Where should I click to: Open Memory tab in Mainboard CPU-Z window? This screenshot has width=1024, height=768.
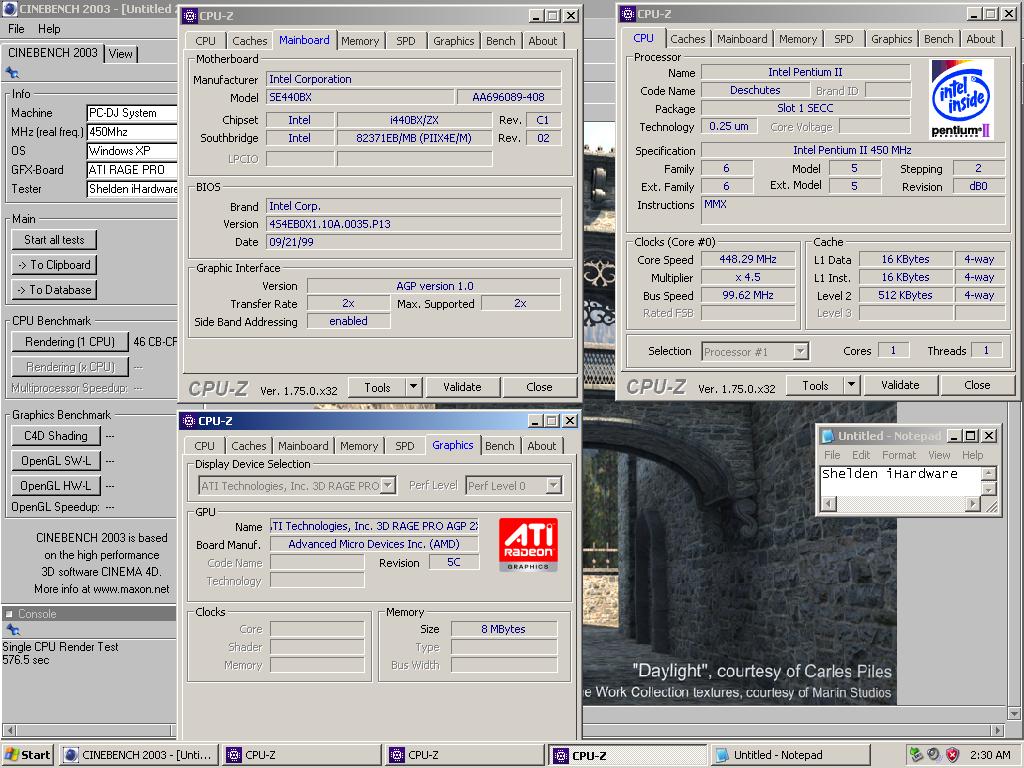tap(360, 40)
